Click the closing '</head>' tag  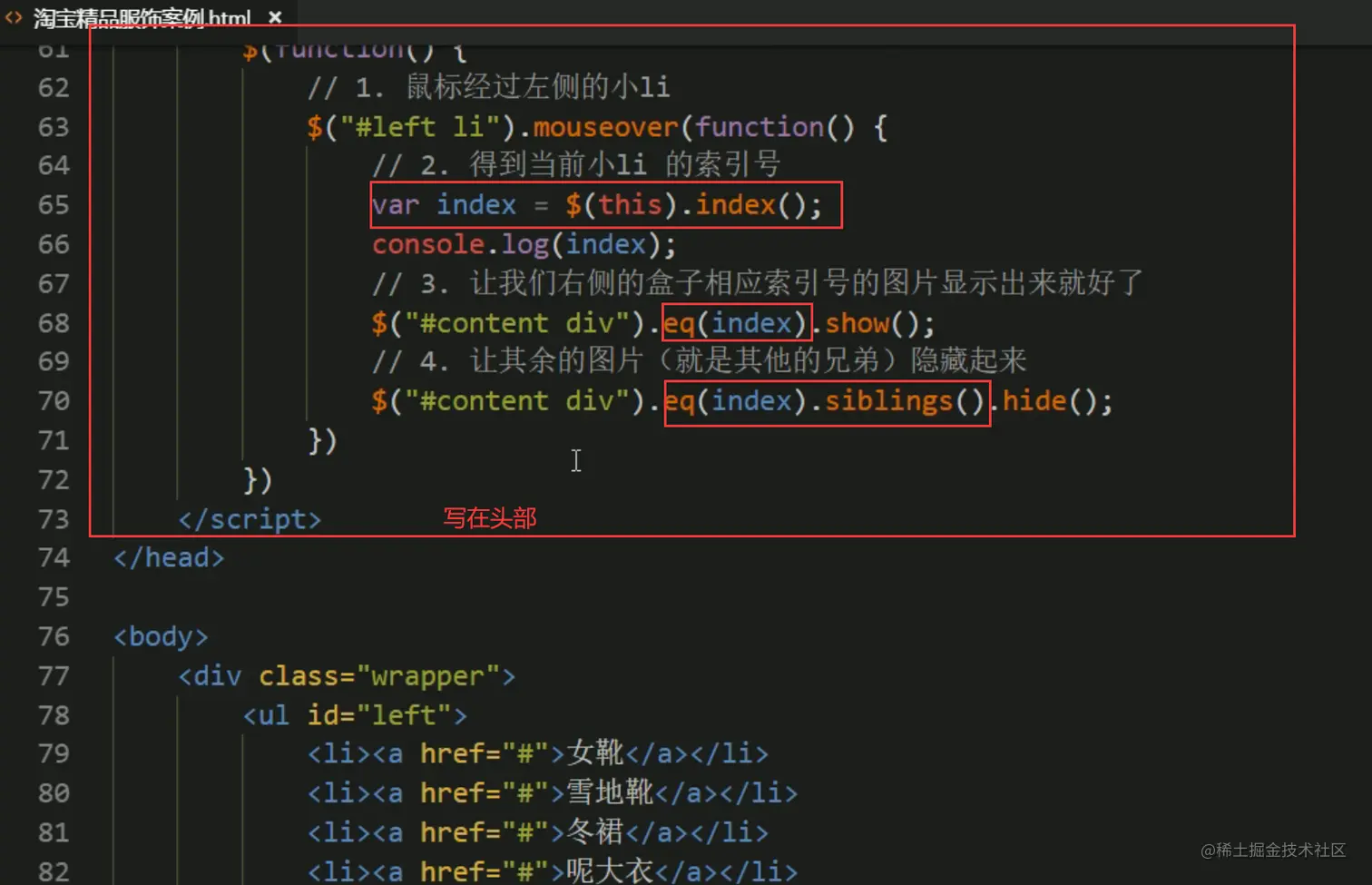tap(169, 558)
